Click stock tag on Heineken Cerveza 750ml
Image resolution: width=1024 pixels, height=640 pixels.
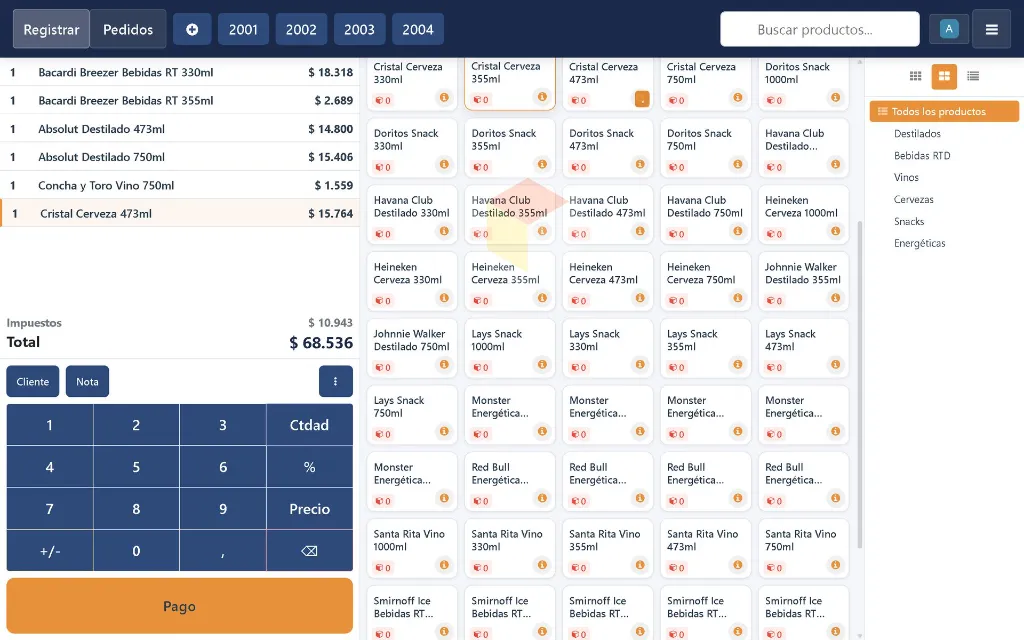[x=677, y=301]
